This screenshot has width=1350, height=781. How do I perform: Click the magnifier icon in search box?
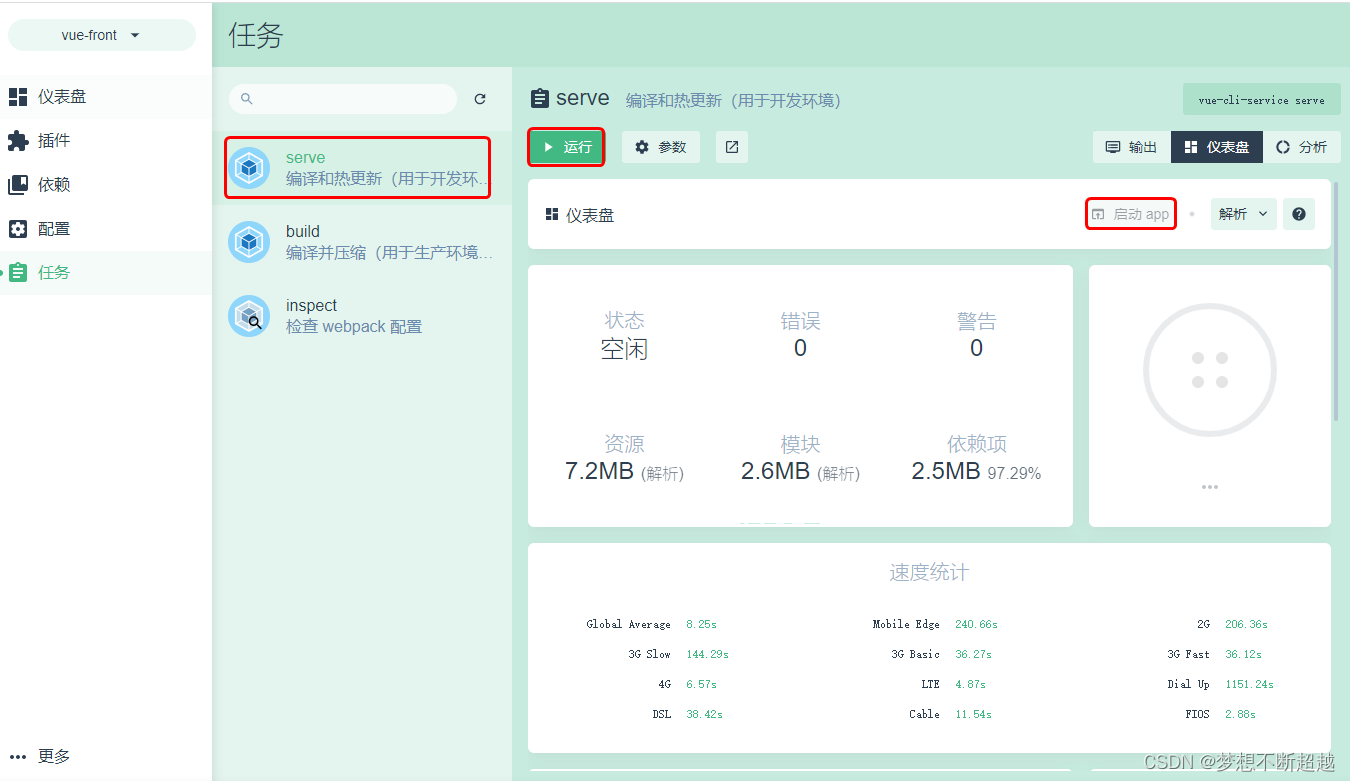pos(247,99)
